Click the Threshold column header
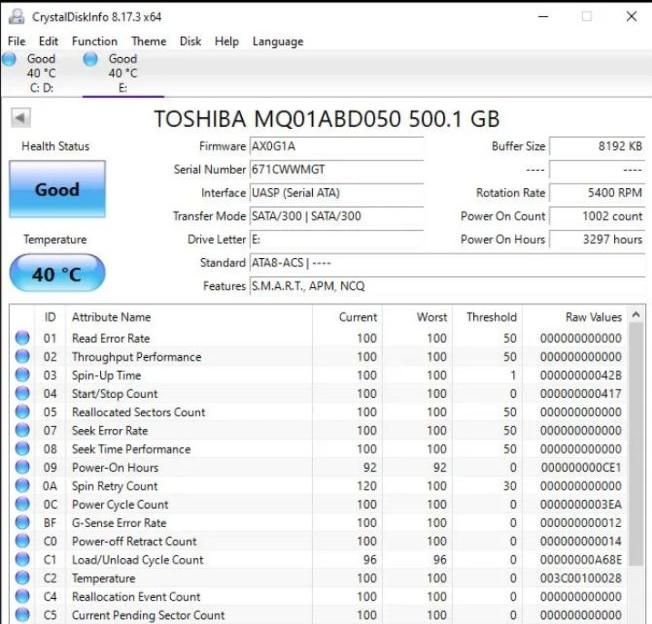Screen dimensions: 652x624 (x=487, y=317)
